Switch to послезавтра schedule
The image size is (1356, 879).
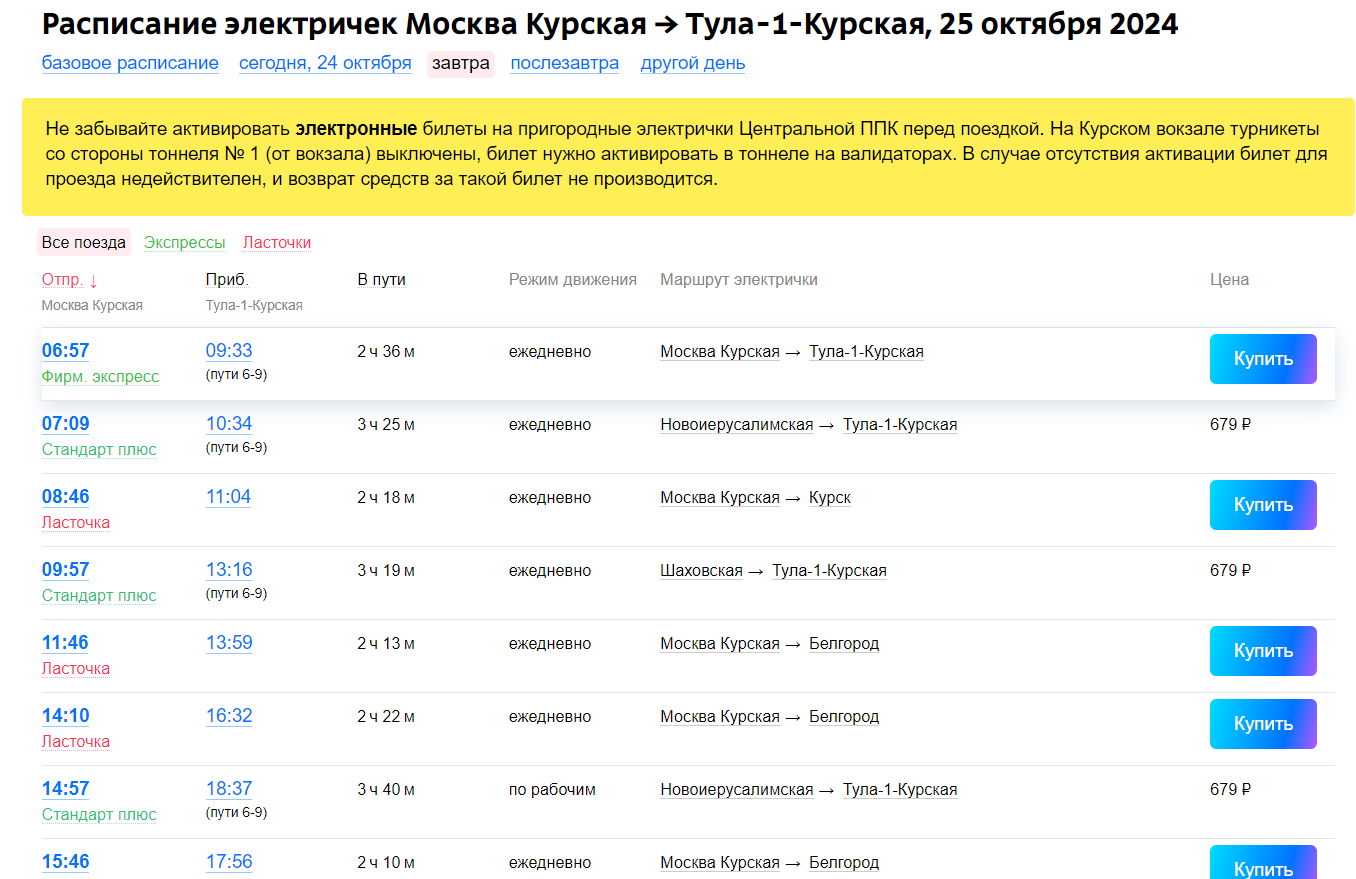(x=564, y=63)
